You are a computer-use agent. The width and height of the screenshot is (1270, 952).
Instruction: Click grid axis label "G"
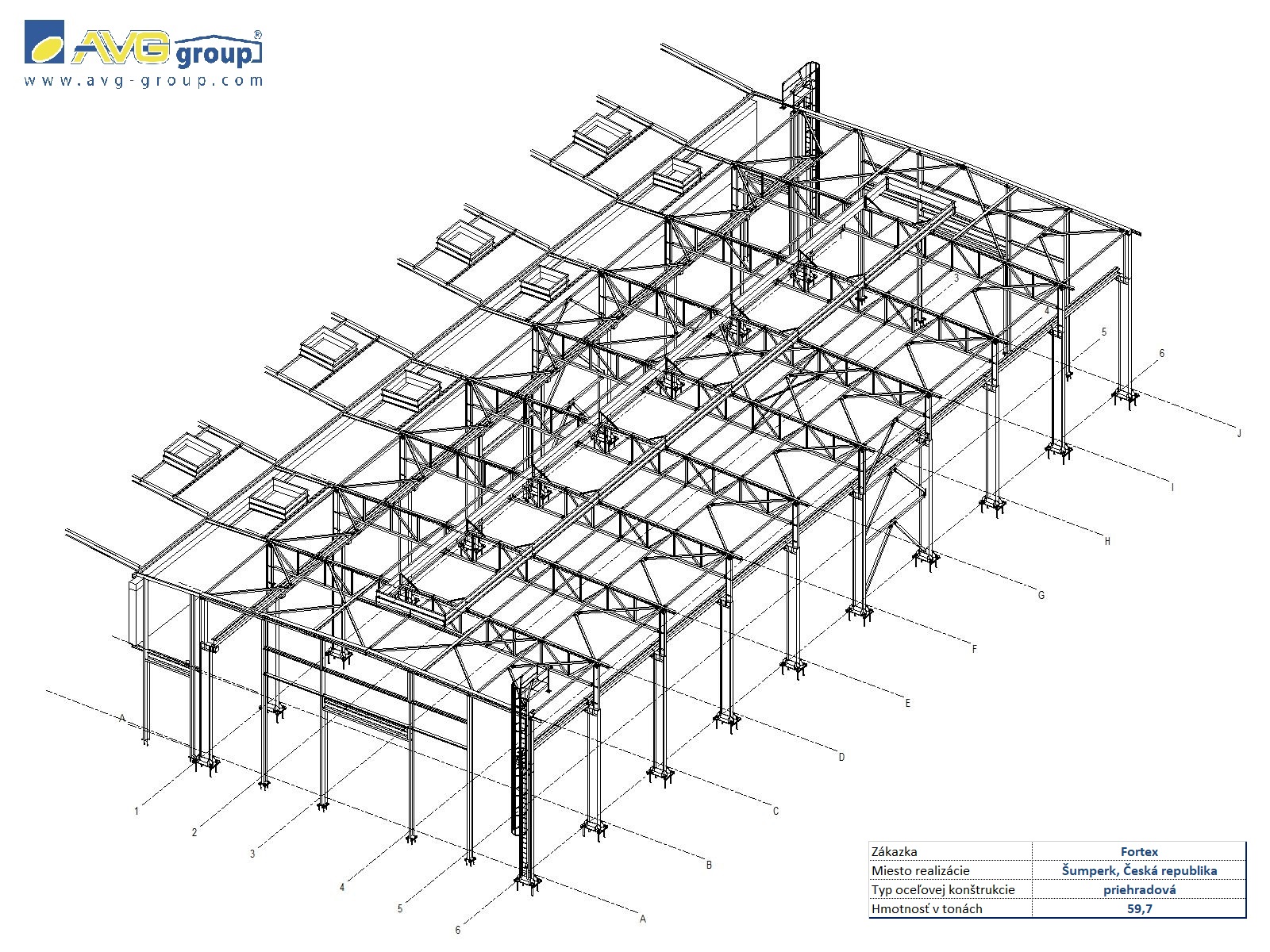tap(1041, 596)
